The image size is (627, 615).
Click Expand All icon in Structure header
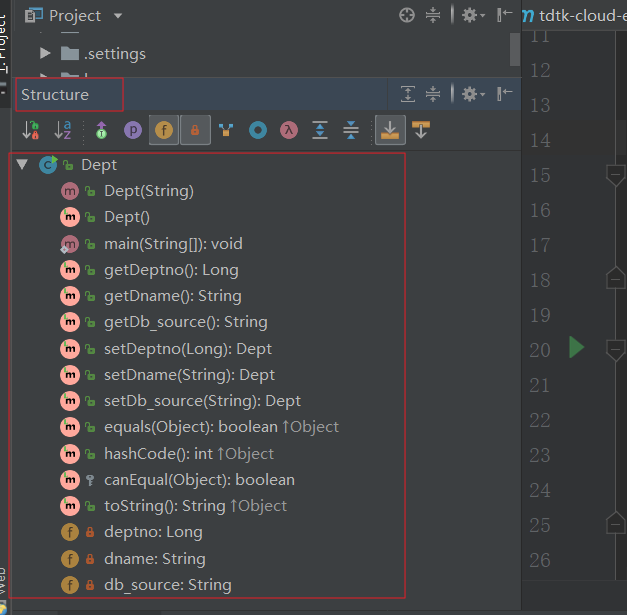407,94
